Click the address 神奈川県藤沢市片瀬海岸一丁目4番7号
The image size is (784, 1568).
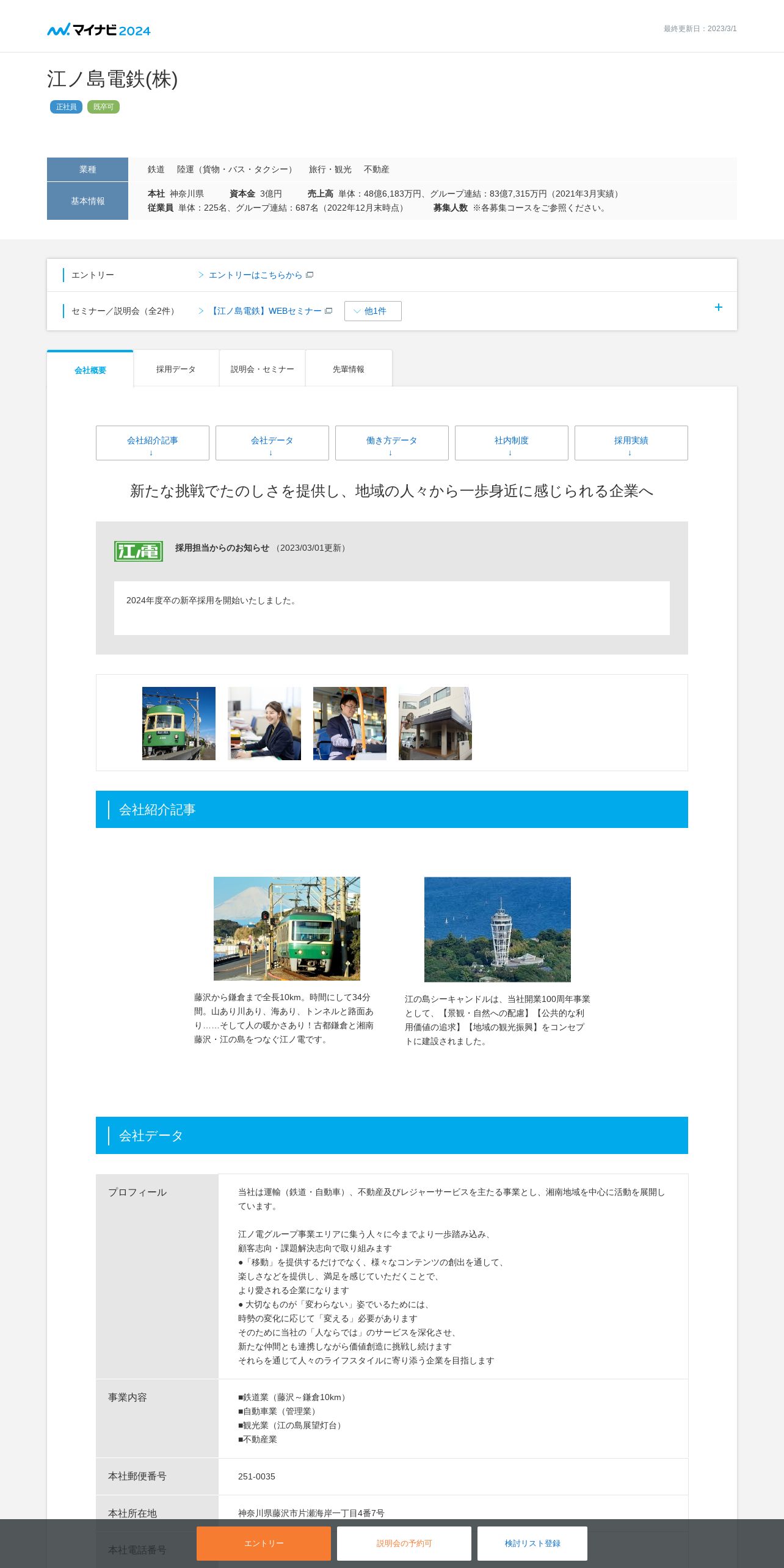click(311, 1513)
